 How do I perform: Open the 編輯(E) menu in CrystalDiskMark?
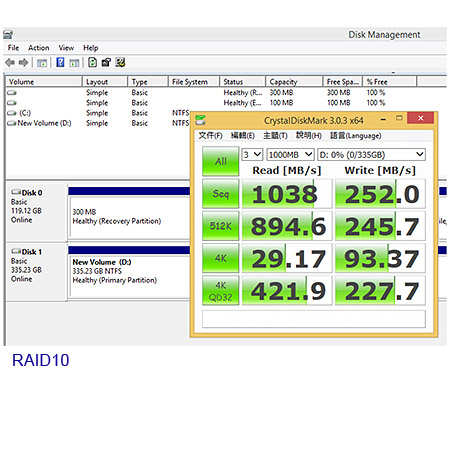[x=243, y=136]
